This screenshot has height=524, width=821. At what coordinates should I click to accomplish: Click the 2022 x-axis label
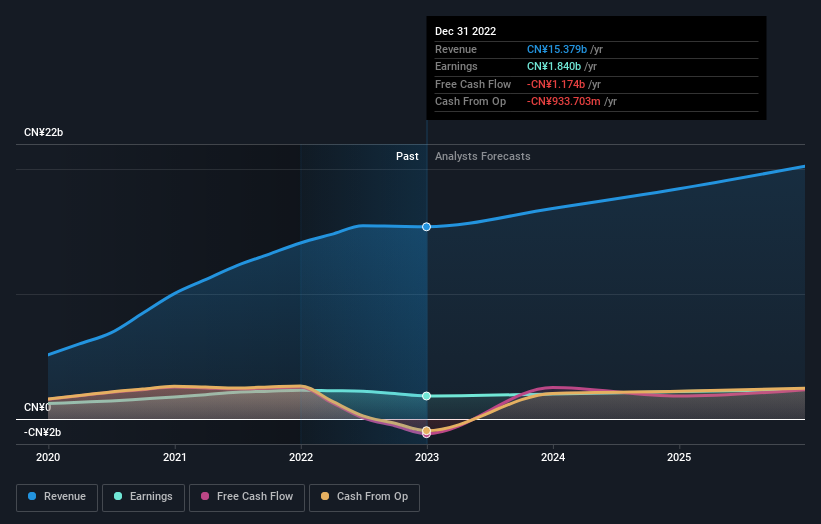301,458
